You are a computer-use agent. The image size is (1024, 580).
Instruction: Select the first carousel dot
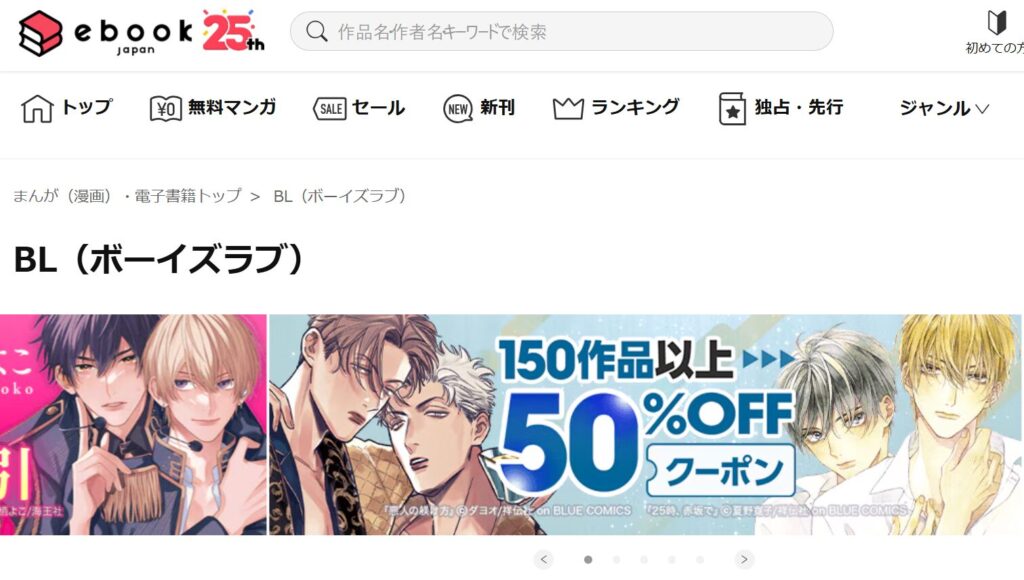[x=588, y=560]
